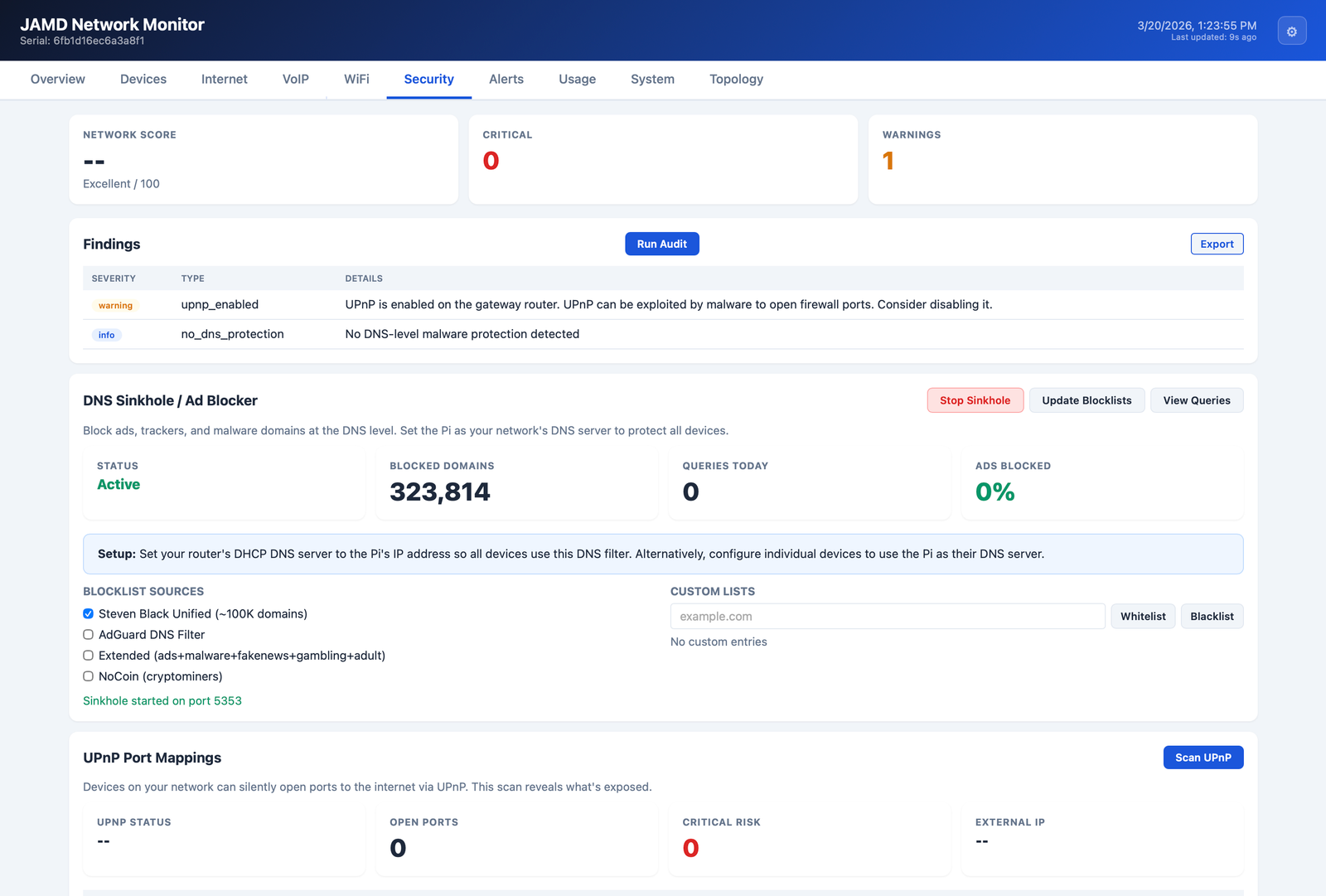View the Usage tab
Image resolution: width=1326 pixels, height=896 pixels.
577,79
